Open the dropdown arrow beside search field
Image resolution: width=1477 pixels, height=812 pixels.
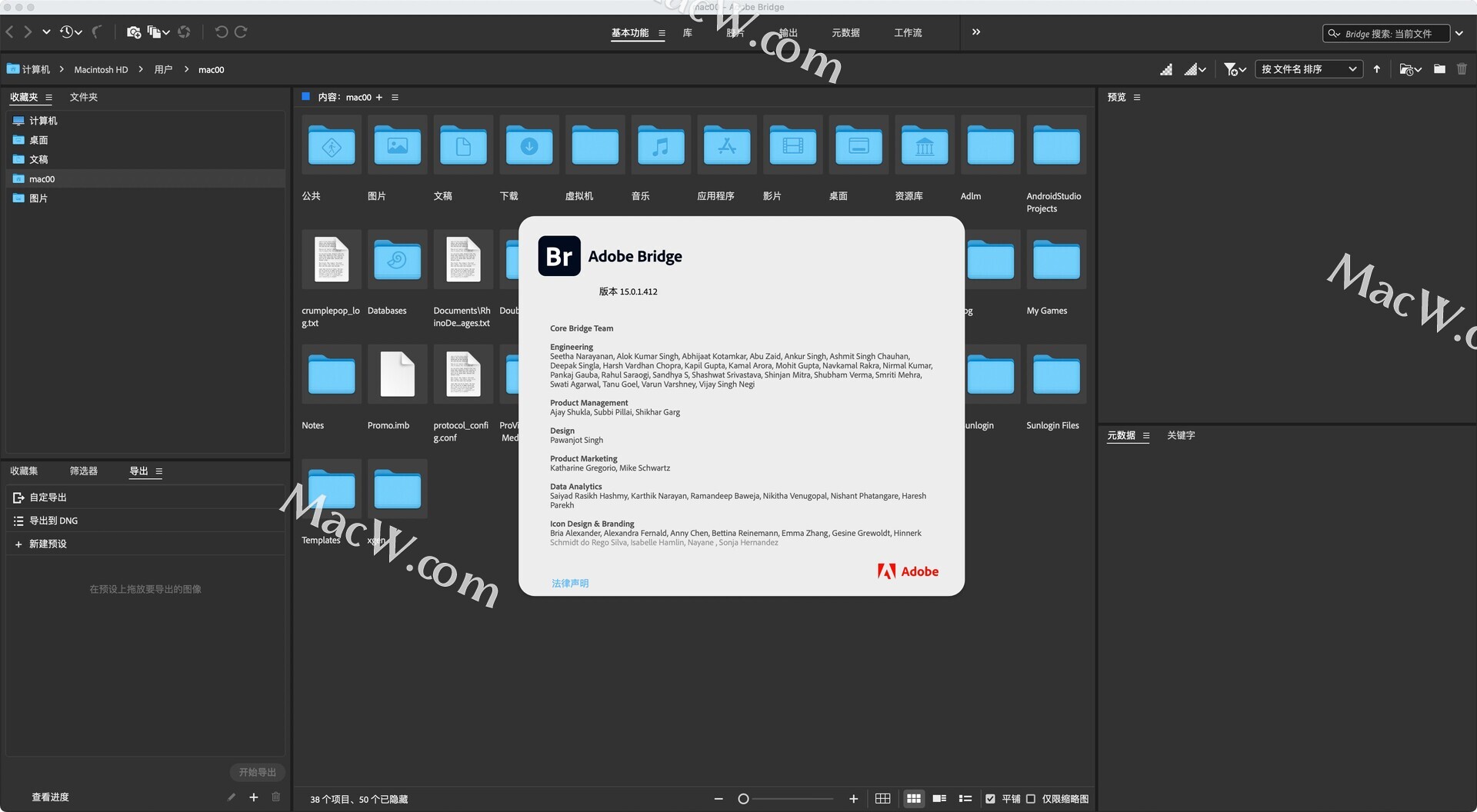point(1459,34)
